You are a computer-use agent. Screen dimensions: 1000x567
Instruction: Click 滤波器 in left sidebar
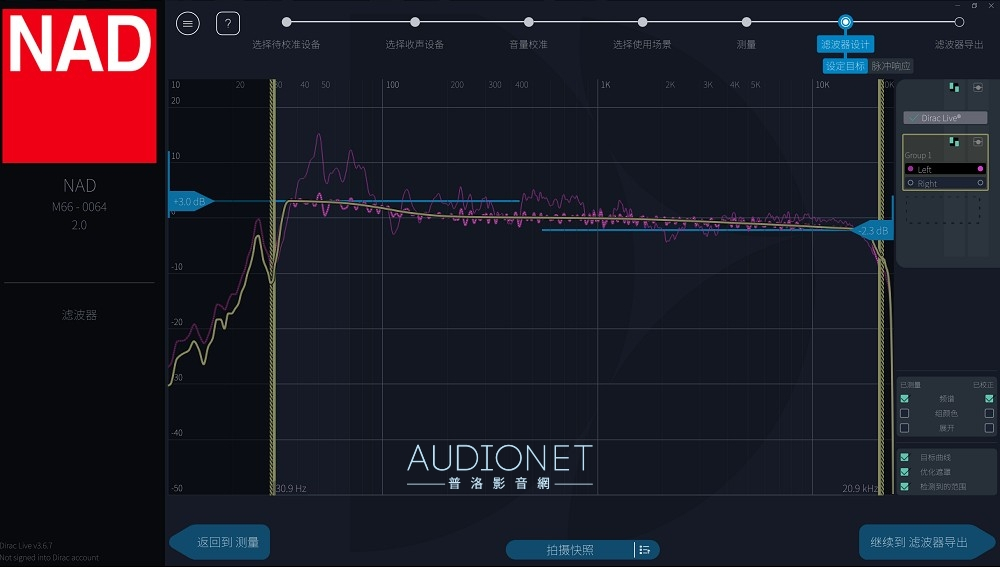[x=79, y=315]
